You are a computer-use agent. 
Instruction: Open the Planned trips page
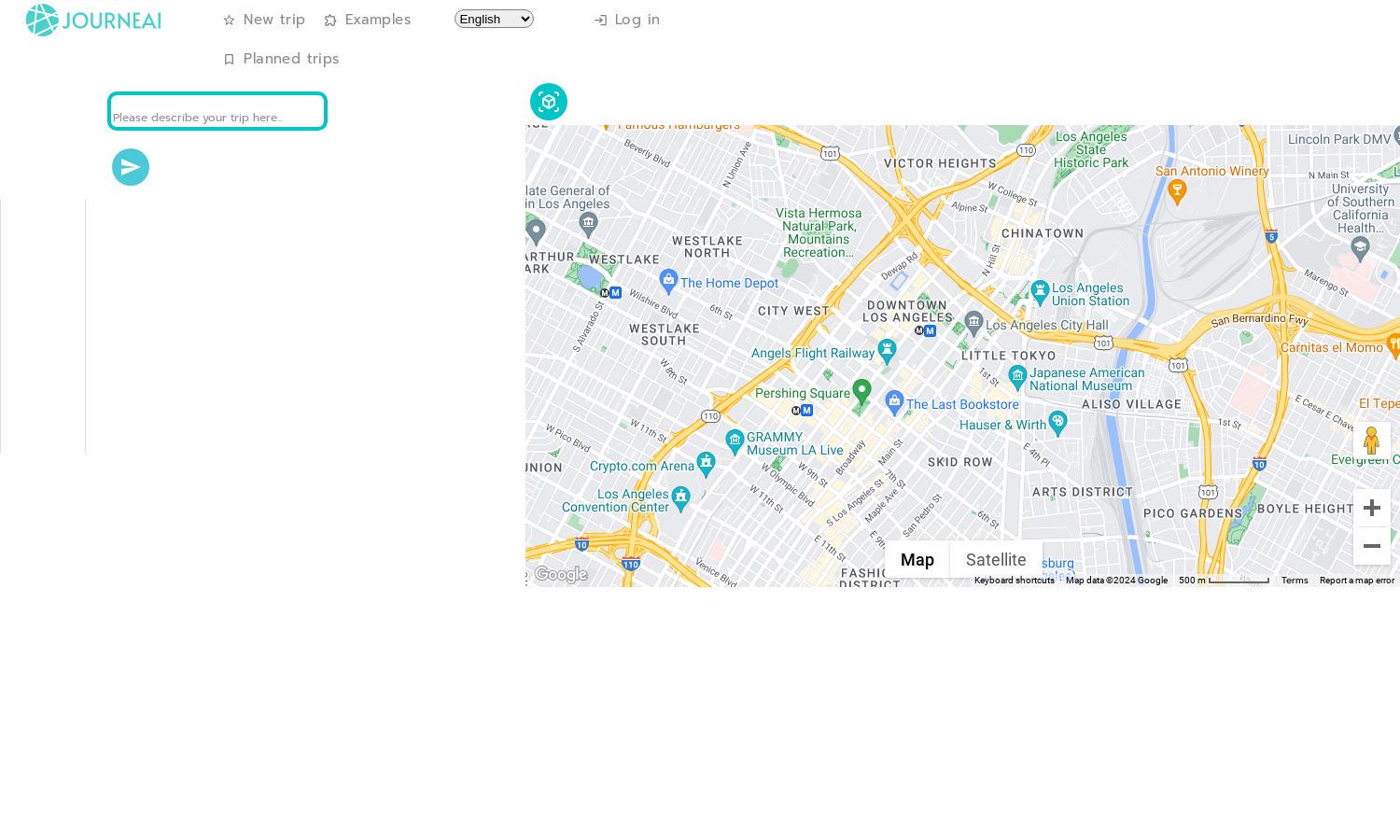click(x=281, y=59)
